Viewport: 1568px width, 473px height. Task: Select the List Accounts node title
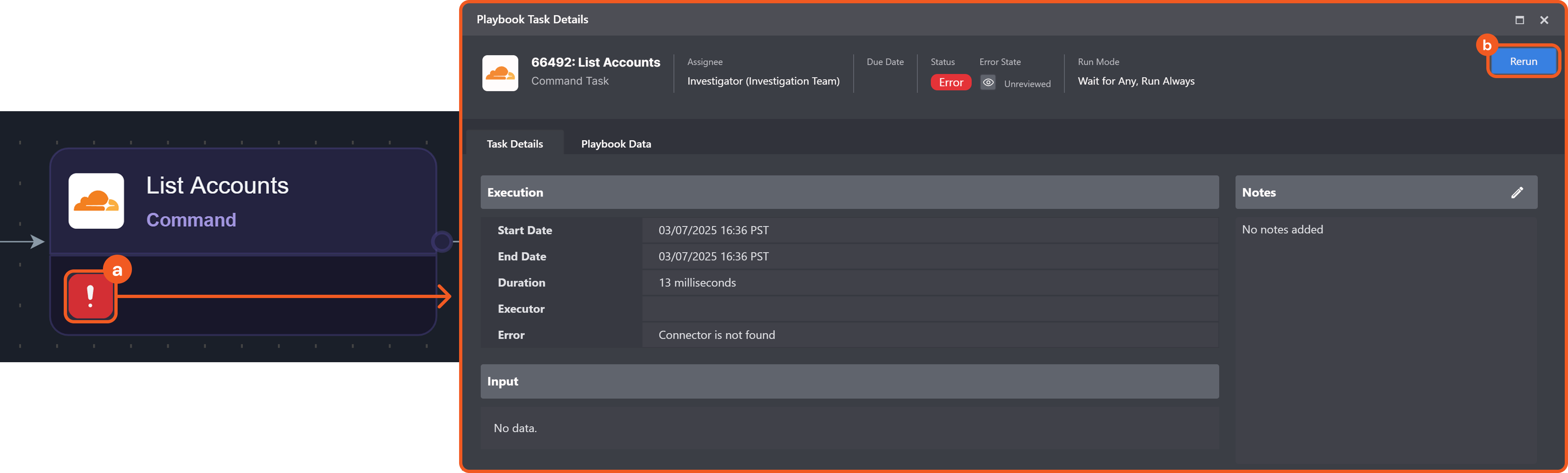tap(217, 185)
